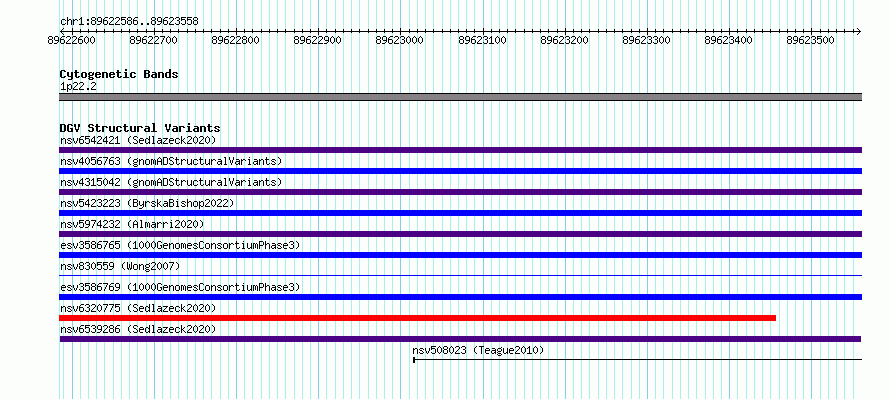Click ruler position 89622800
Screen dimensions: 890x399
click(x=236, y=41)
